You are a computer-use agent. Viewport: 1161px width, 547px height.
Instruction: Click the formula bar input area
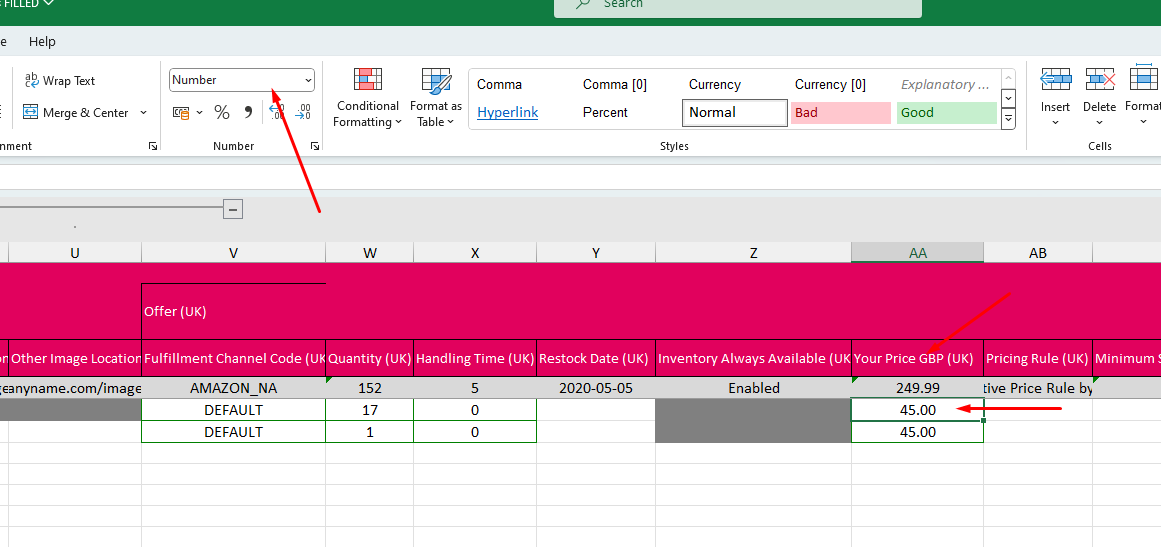click(x=580, y=176)
